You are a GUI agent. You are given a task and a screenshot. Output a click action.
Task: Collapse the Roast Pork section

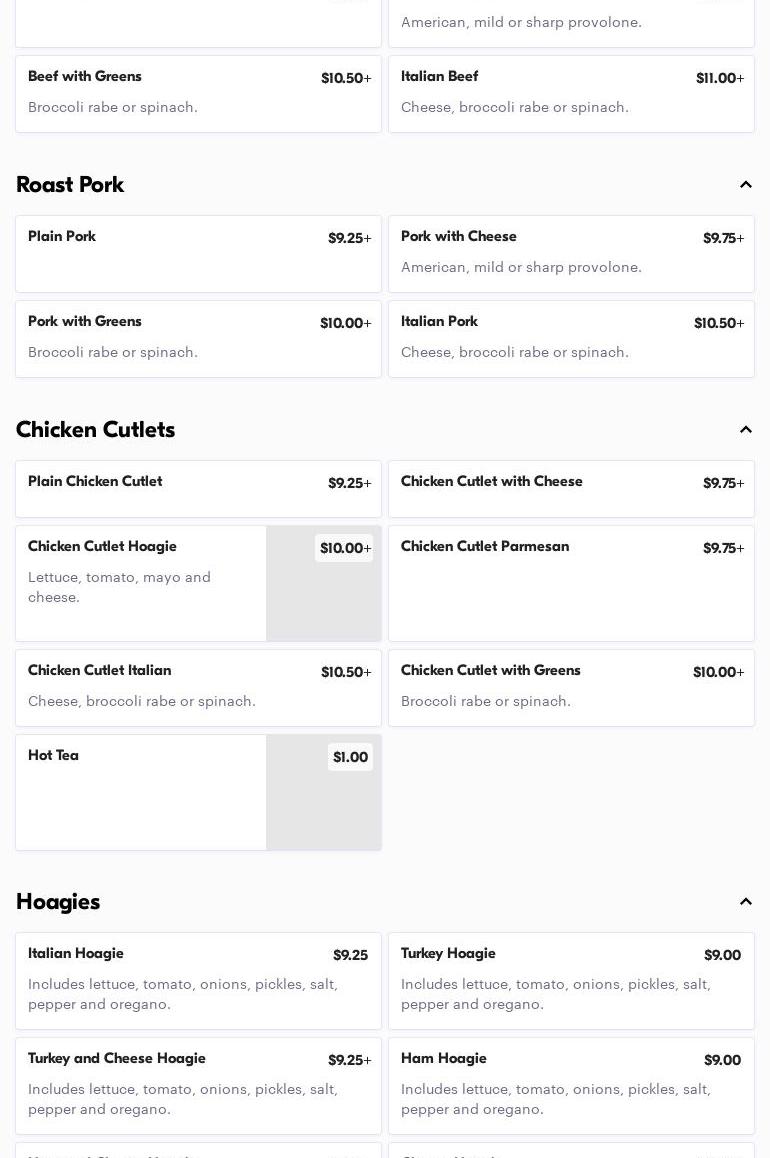coord(745,185)
